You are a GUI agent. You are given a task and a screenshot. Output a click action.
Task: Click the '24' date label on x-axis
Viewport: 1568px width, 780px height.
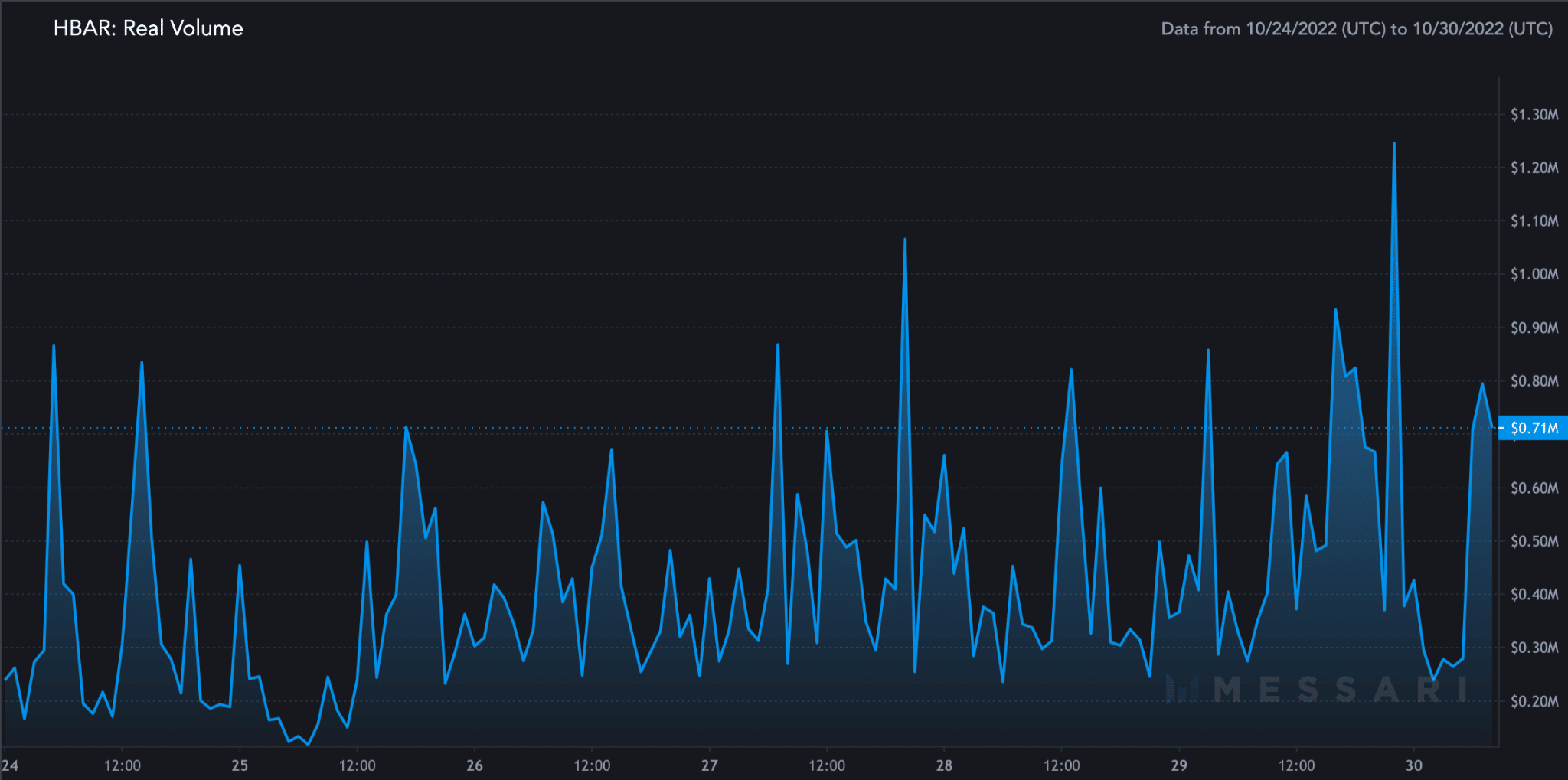tap(10, 765)
